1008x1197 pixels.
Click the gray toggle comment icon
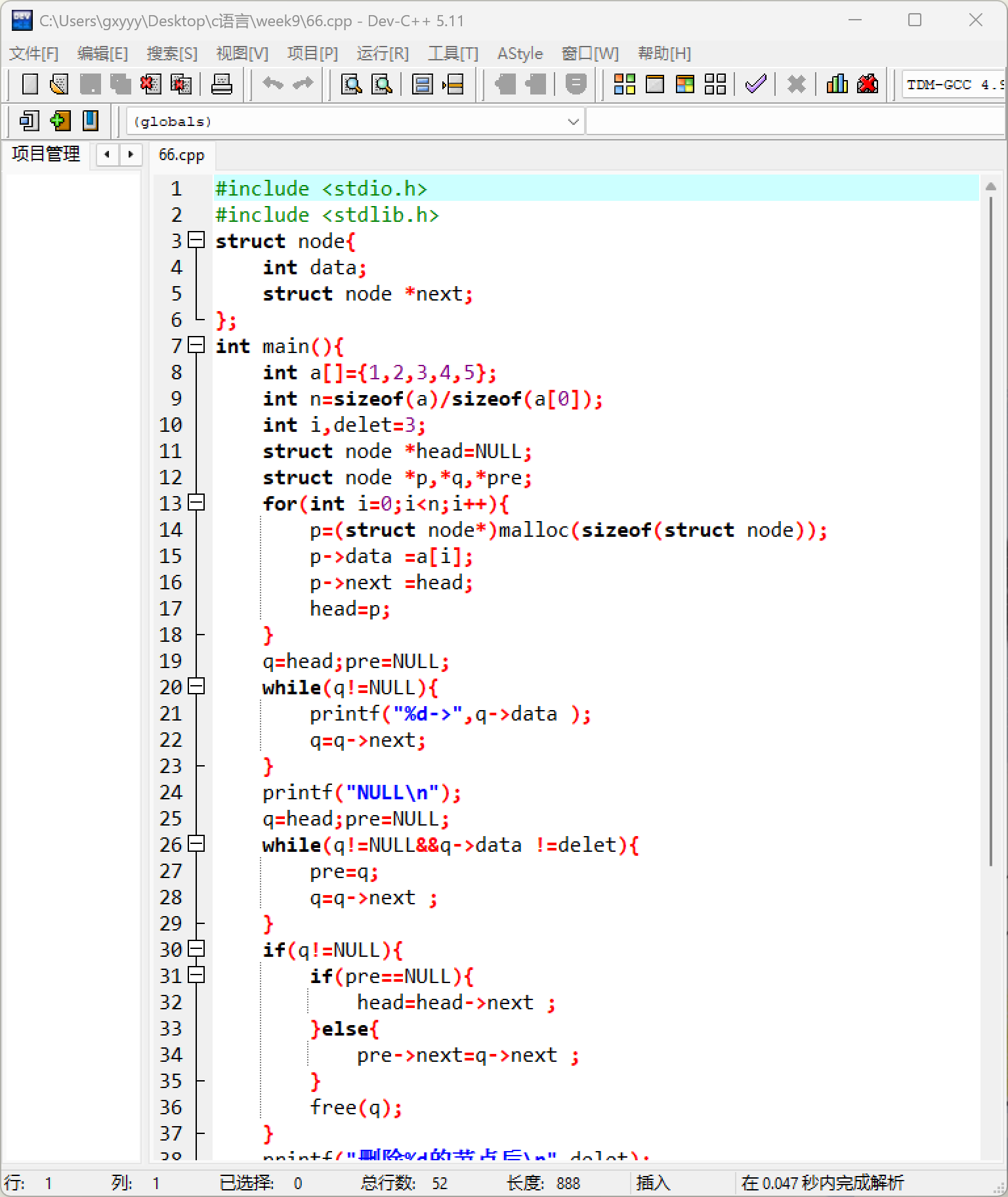point(576,84)
